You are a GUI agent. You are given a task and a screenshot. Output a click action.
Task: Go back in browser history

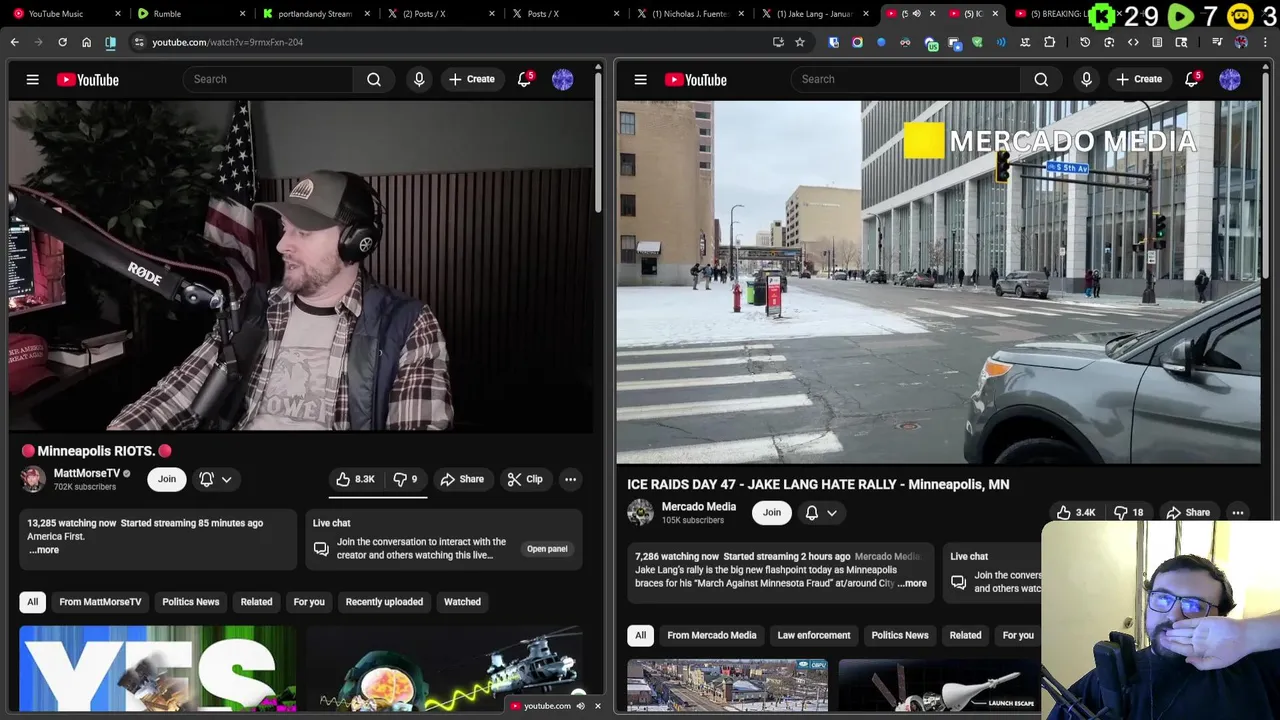point(14,42)
